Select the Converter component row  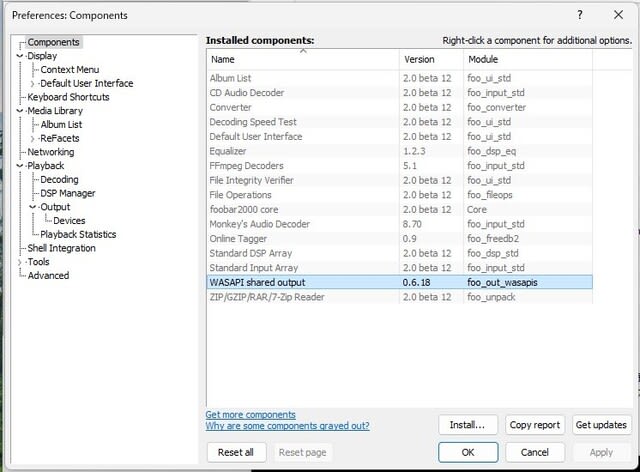400,107
